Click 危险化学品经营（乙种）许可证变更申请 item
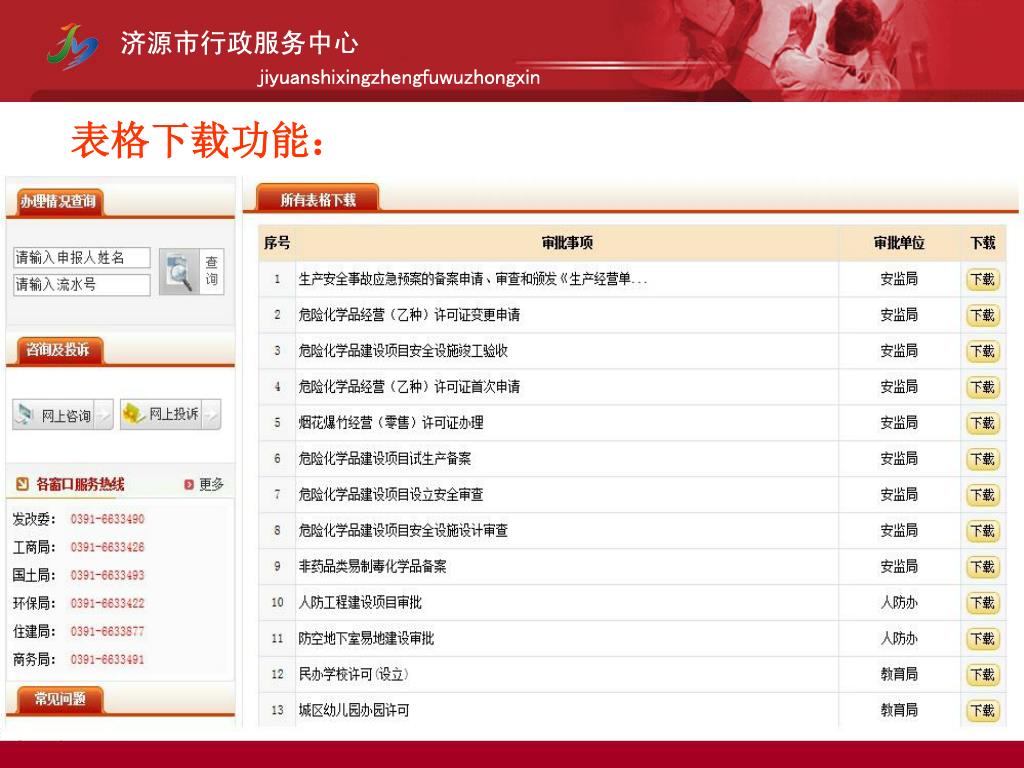This screenshot has width=1024, height=768. [x=409, y=315]
